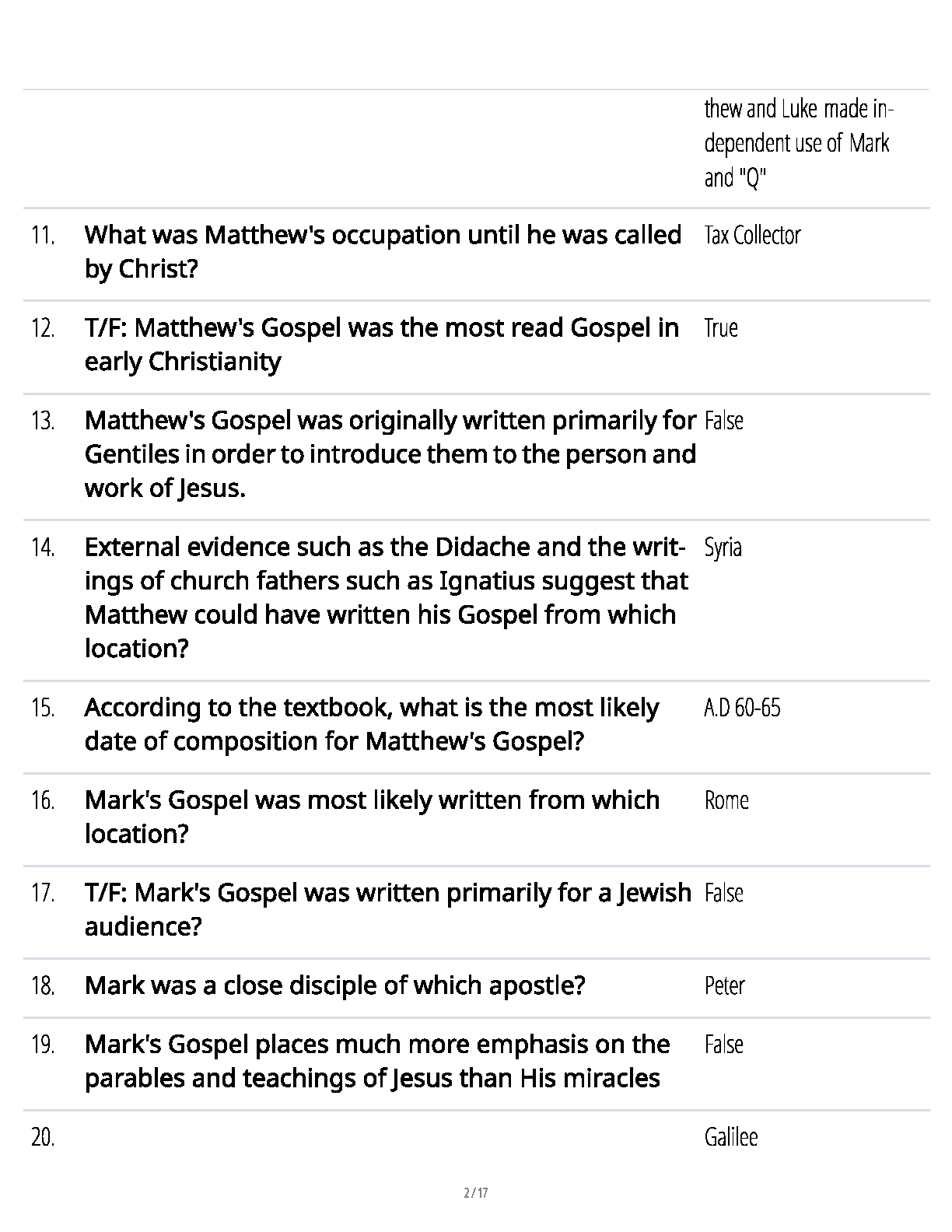Click question 13 about Gentiles
The image size is (952, 1232).
tap(389, 453)
